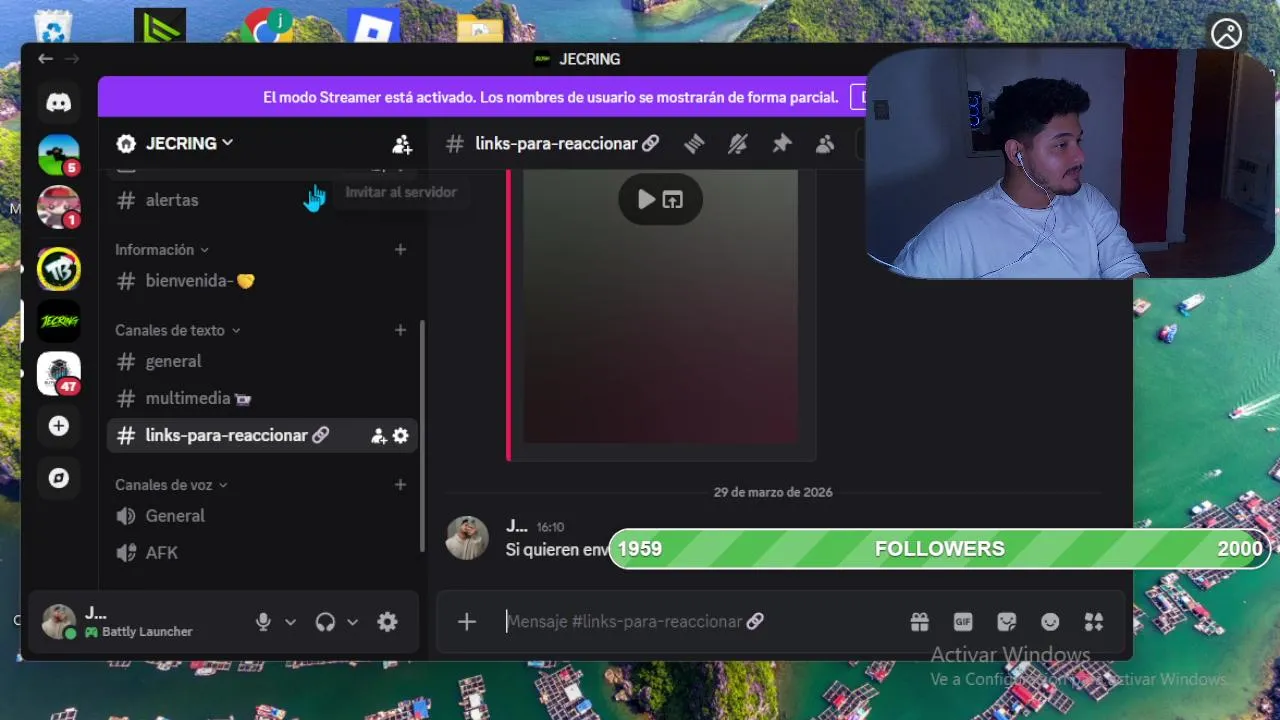
Task: Open Recycle Bin desktop icon
Action: (x=53, y=25)
